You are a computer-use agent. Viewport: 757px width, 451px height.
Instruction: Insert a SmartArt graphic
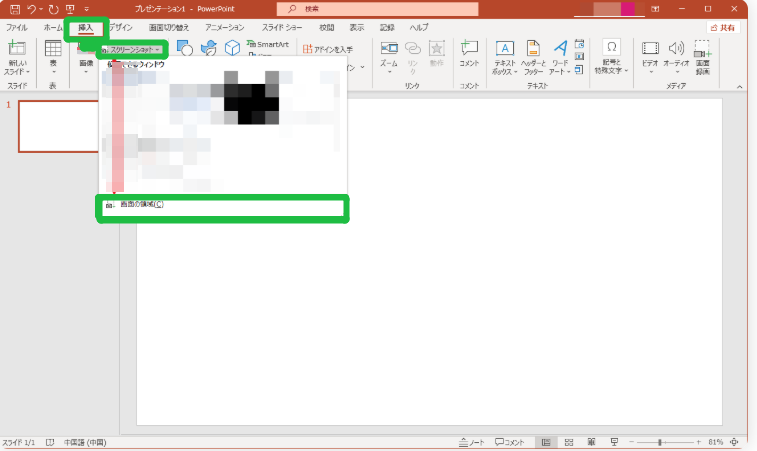268,44
